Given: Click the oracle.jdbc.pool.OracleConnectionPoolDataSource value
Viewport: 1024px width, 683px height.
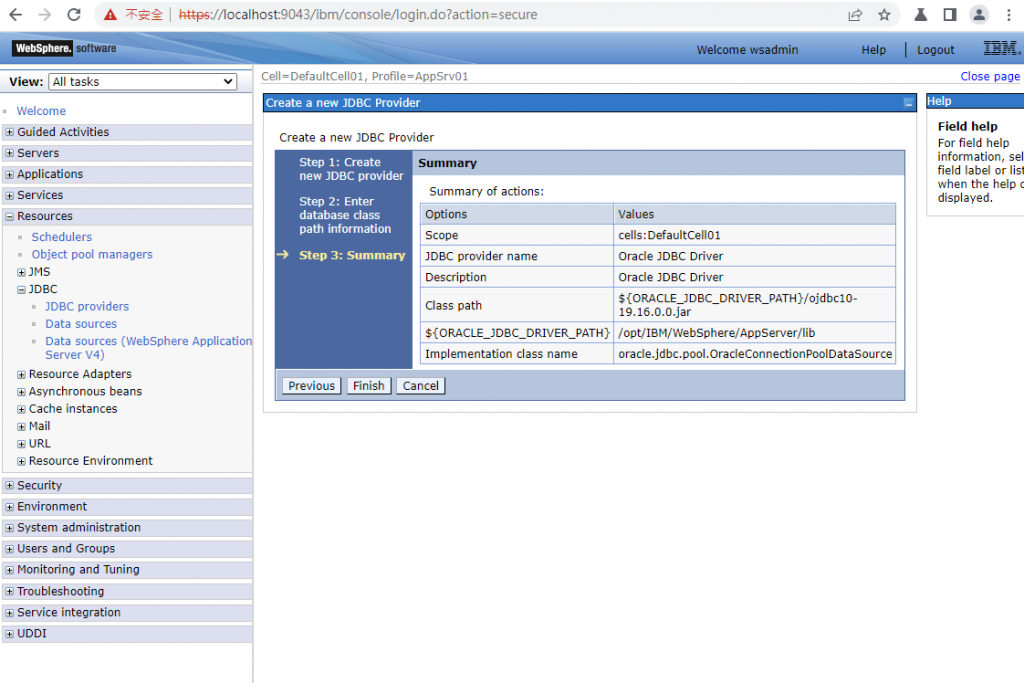Looking at the screenshot, I should coord(755,354).
